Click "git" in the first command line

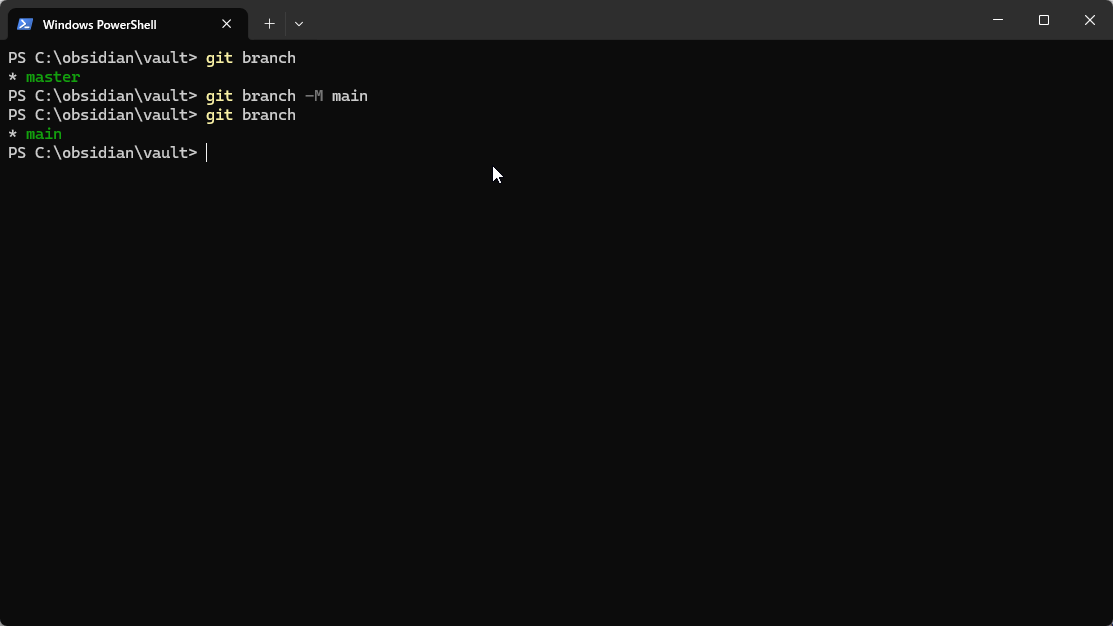[219, 58]
